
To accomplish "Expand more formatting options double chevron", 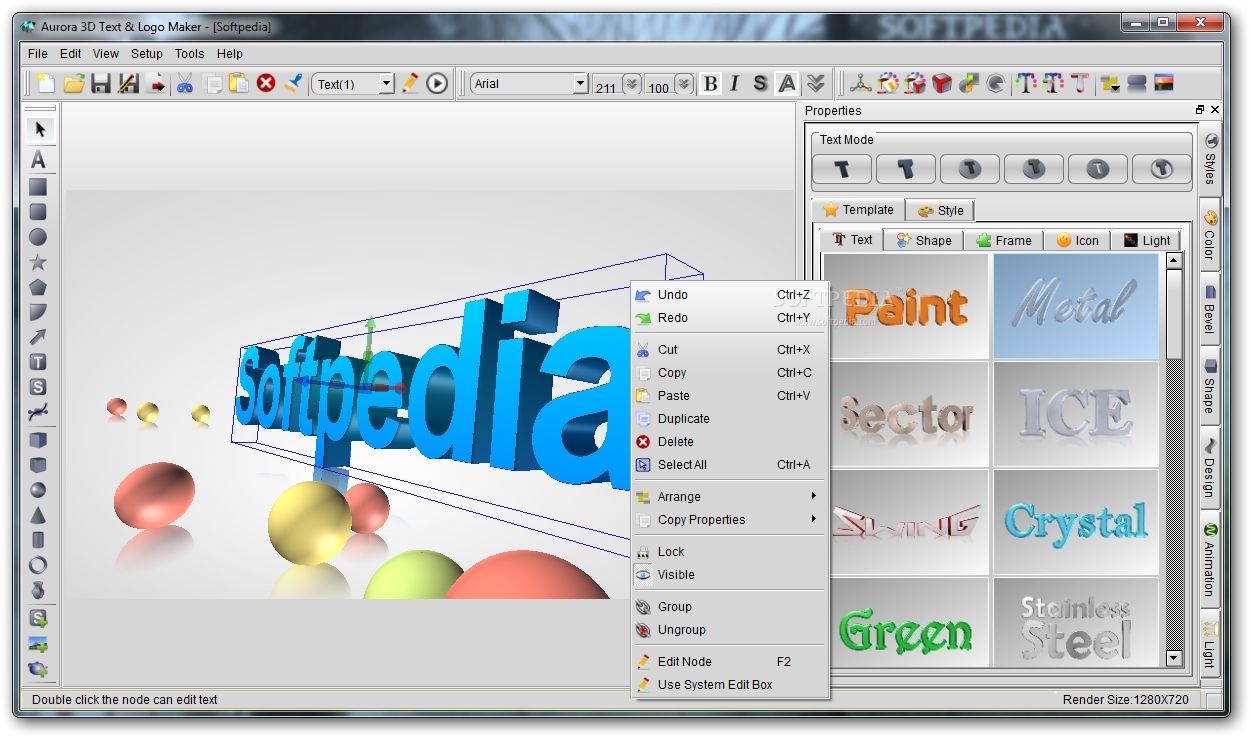I will [x=816, y=84].
